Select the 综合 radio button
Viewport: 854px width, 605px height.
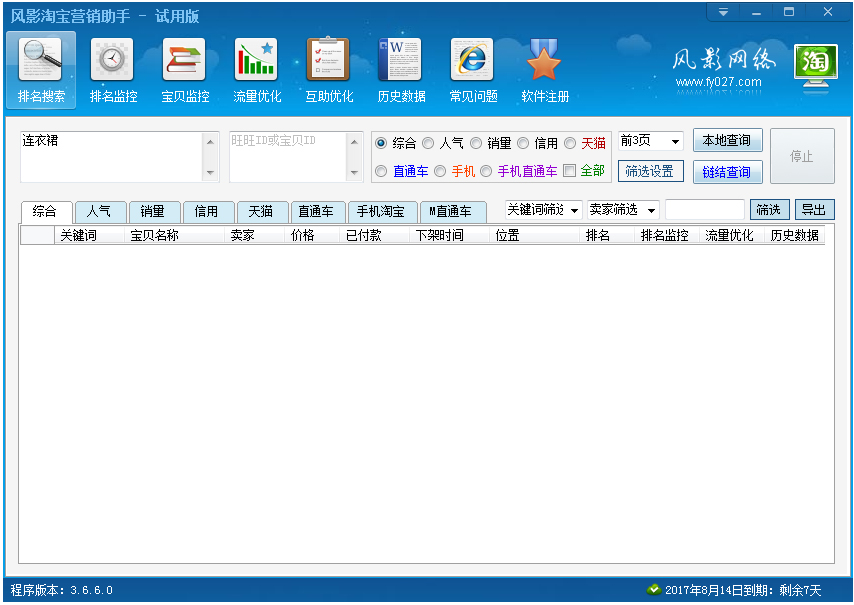(381, 143)
